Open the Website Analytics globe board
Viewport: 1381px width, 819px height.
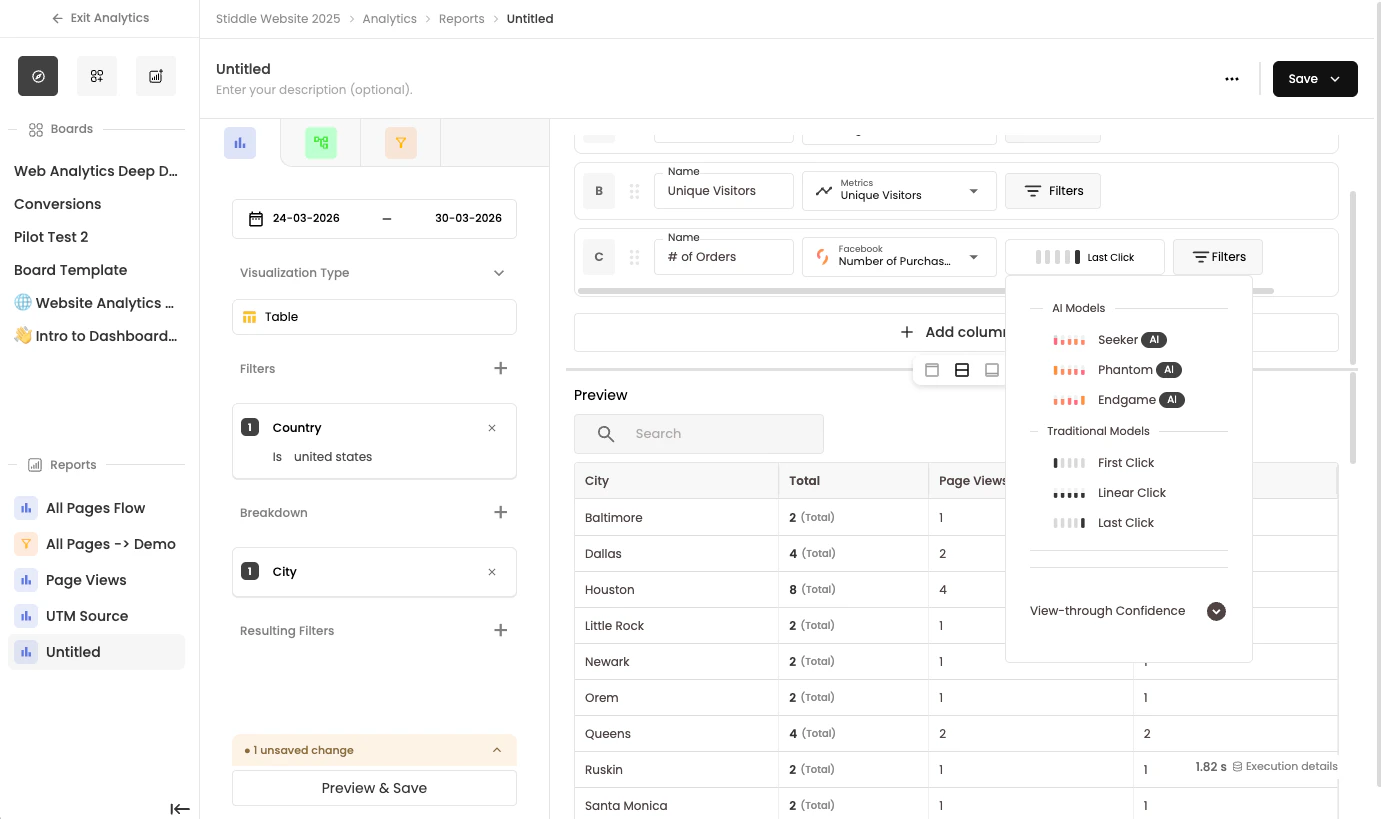coord(95,303)
